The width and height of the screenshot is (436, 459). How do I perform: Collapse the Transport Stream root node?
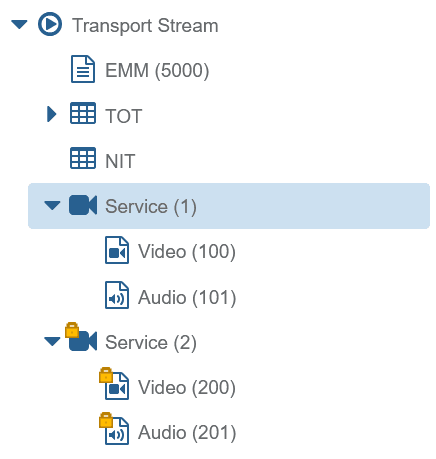(x=19, y=24)
